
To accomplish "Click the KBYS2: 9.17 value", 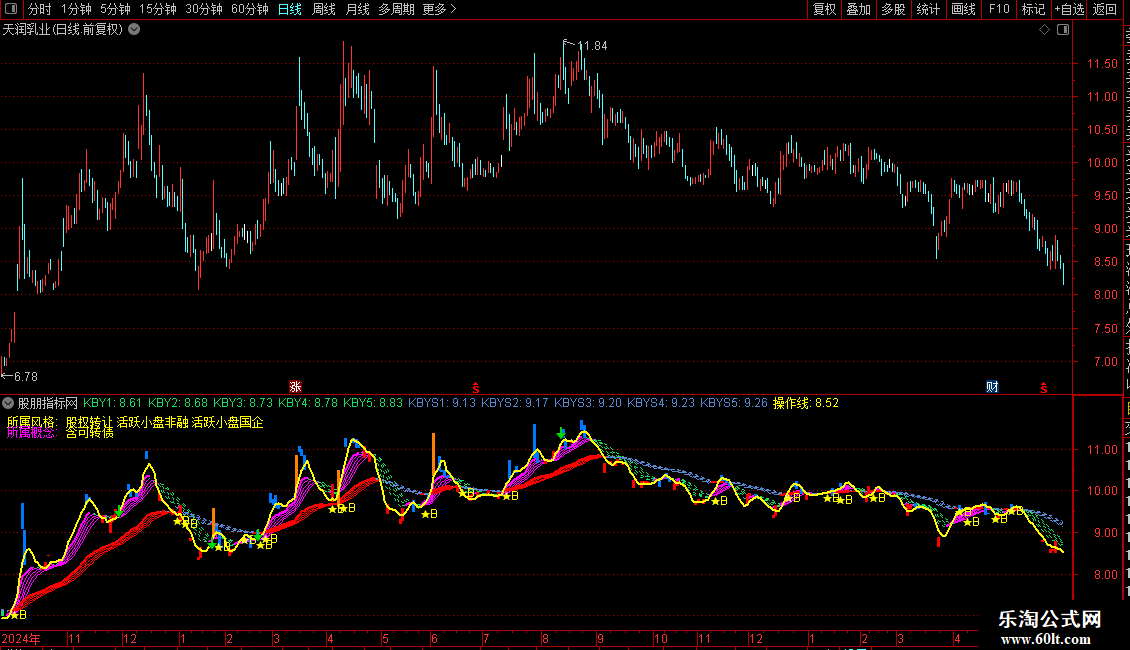I will (515, 404).
